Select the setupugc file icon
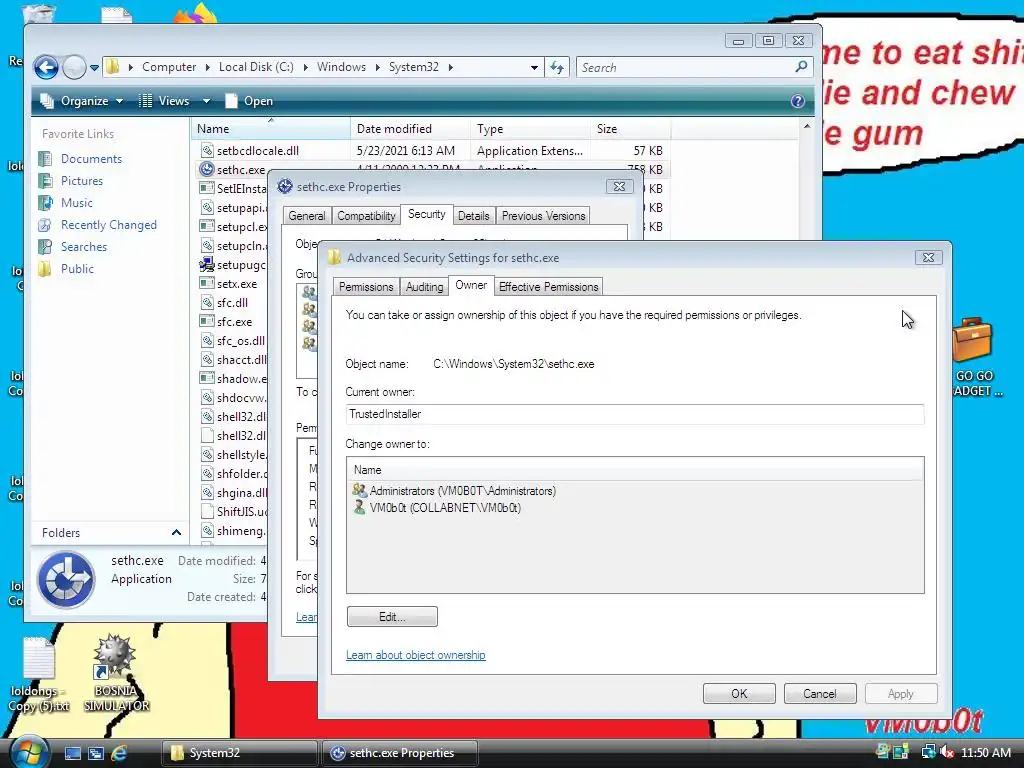 point(207,264)
